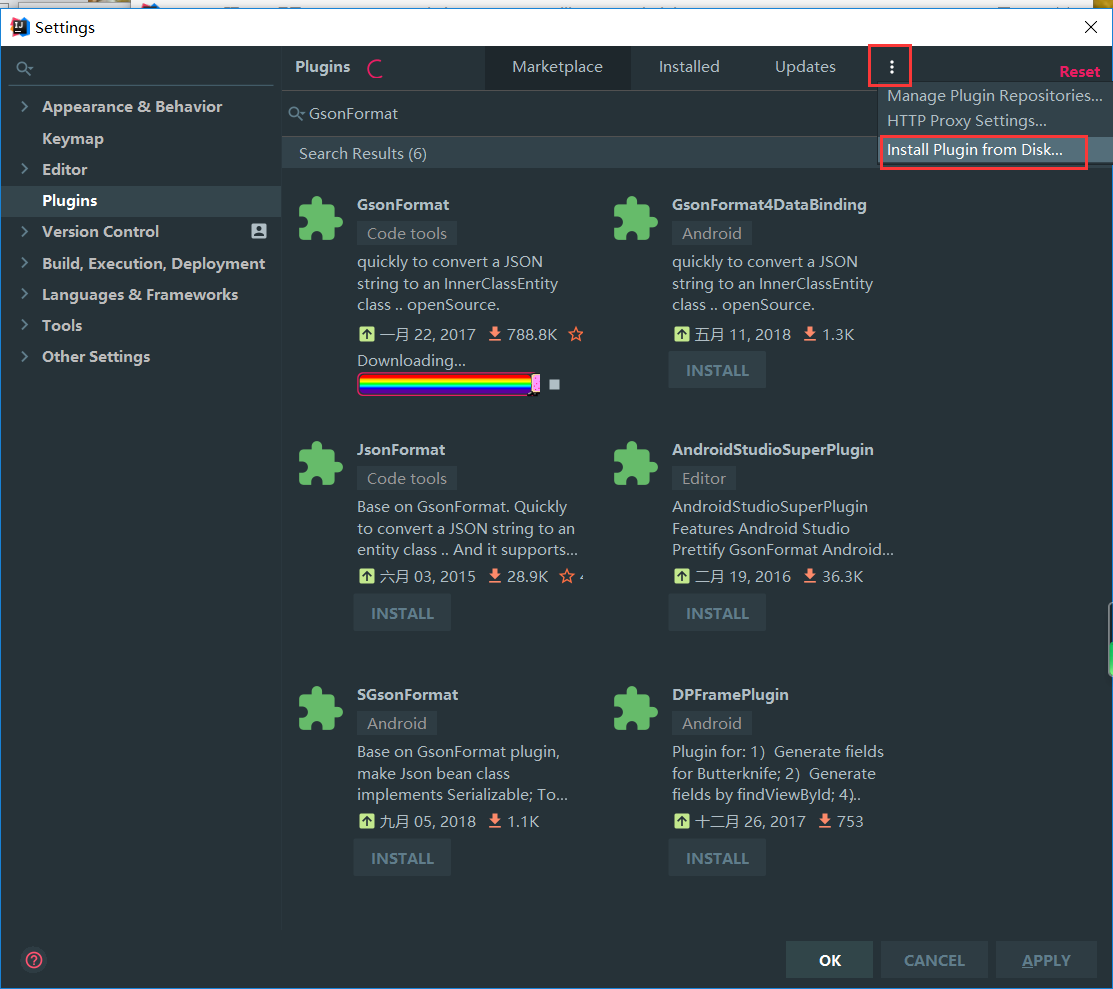This screenshot has width=1113, height=989.
Task: Click the JsonFormat plugin puzzle icon
Action: [320, 463]
